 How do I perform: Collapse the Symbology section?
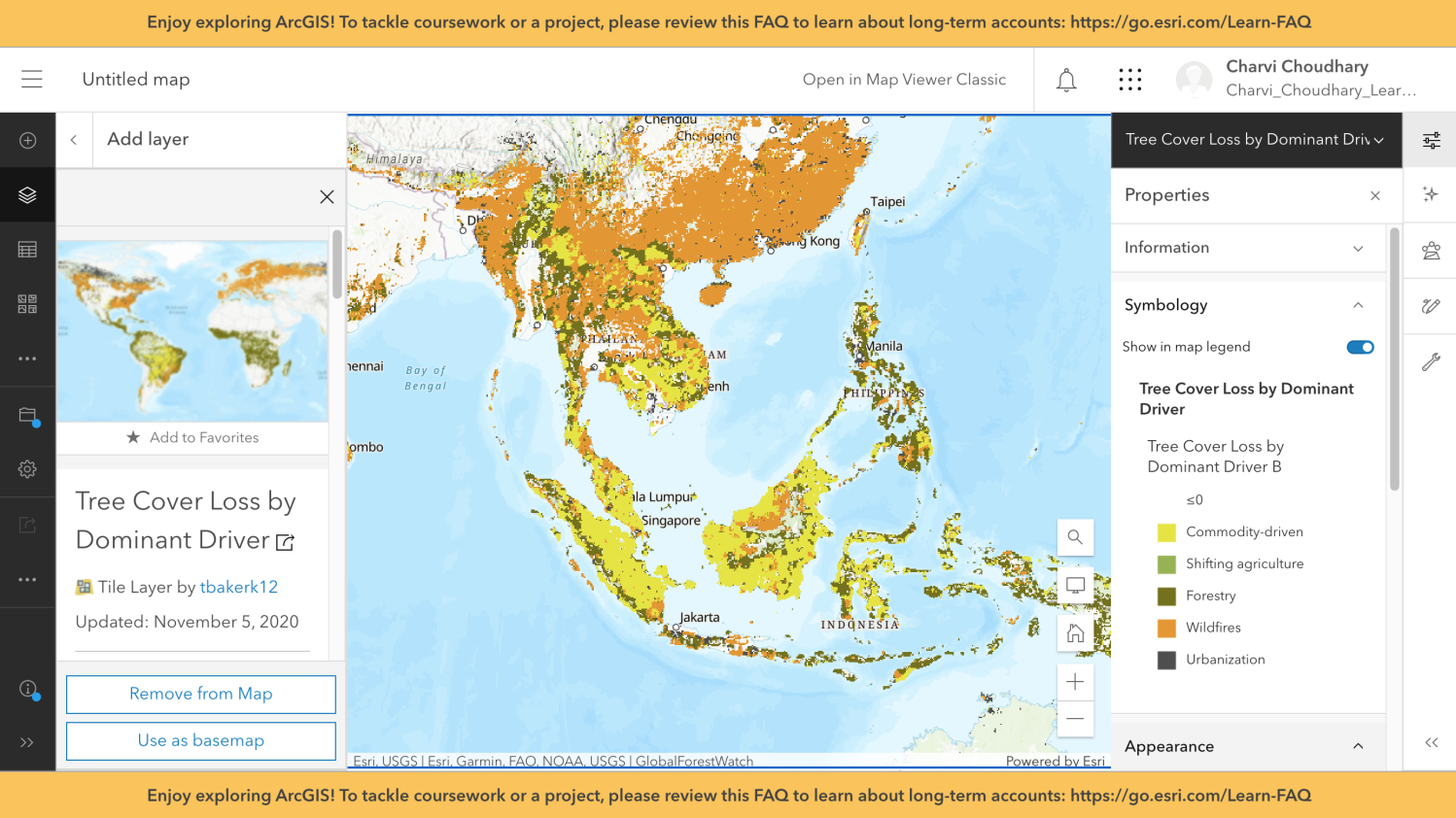click(x=1248, y=305)
